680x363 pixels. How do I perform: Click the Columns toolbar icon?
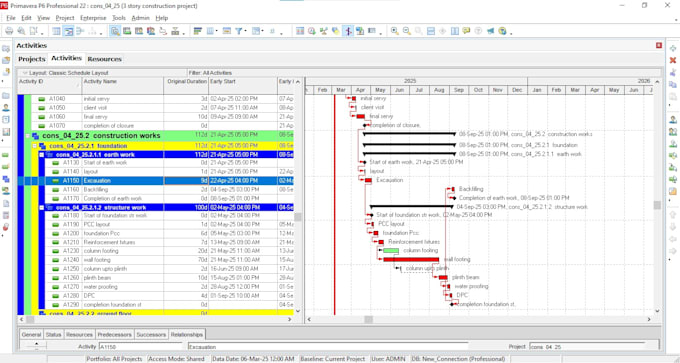click(209, 31)
